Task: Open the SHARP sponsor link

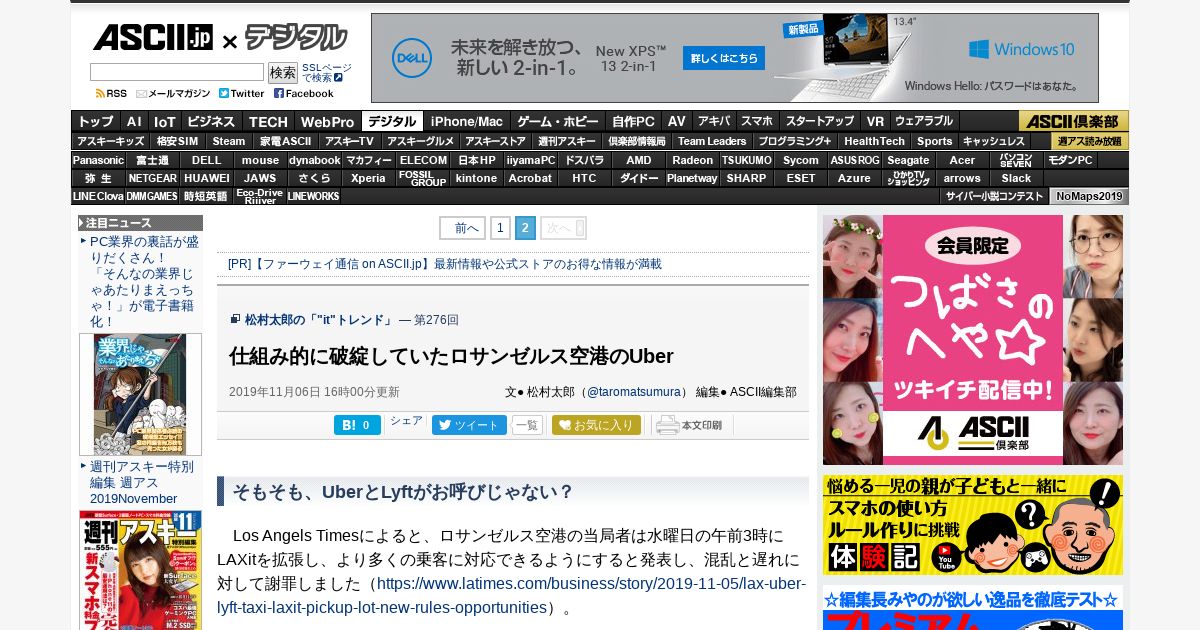Action: 746,178
